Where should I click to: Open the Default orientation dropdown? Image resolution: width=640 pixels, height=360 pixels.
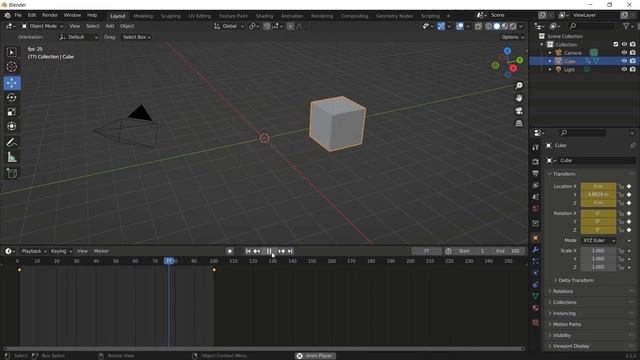click(x=79, y=37)
